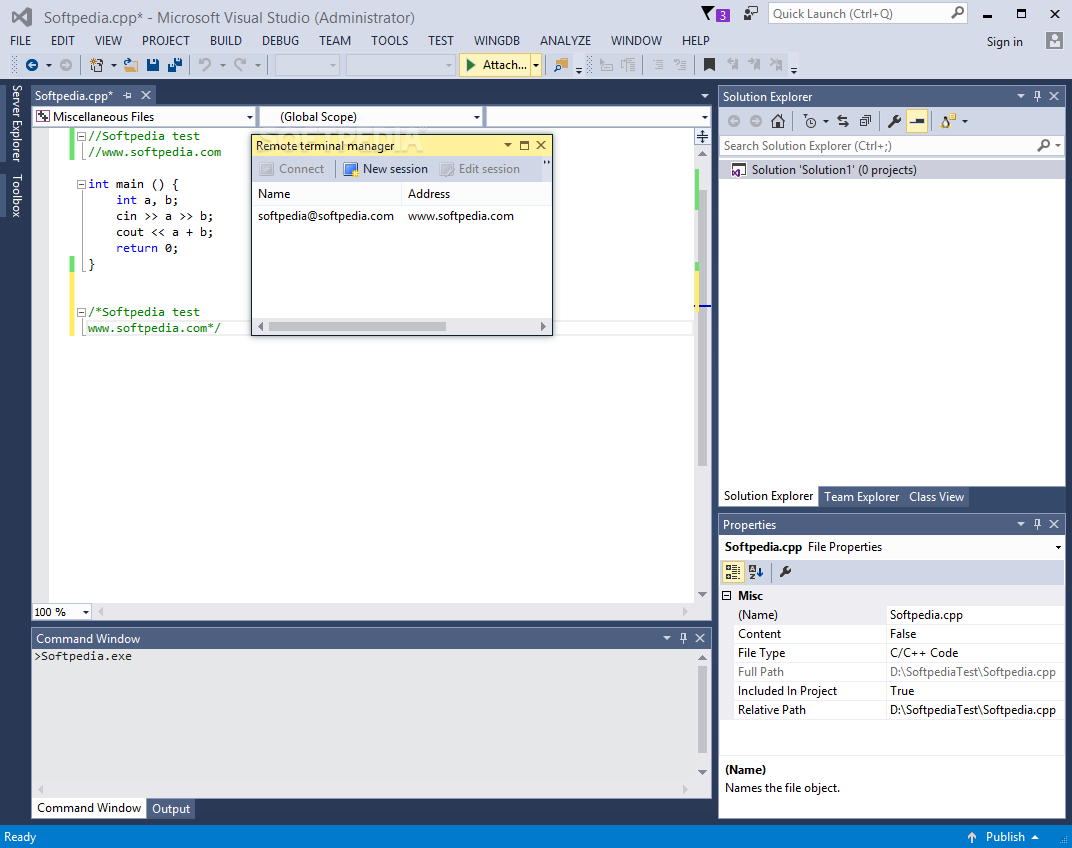Click the Save All toolbar icon

click(x=175, y=65)
